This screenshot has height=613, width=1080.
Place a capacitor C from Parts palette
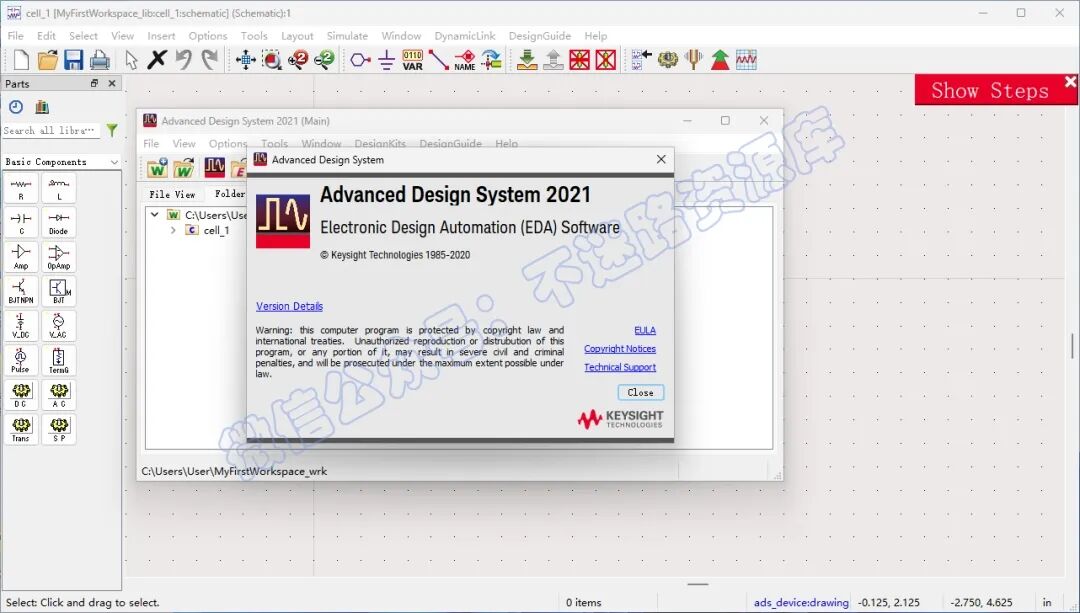click(21, 223)
